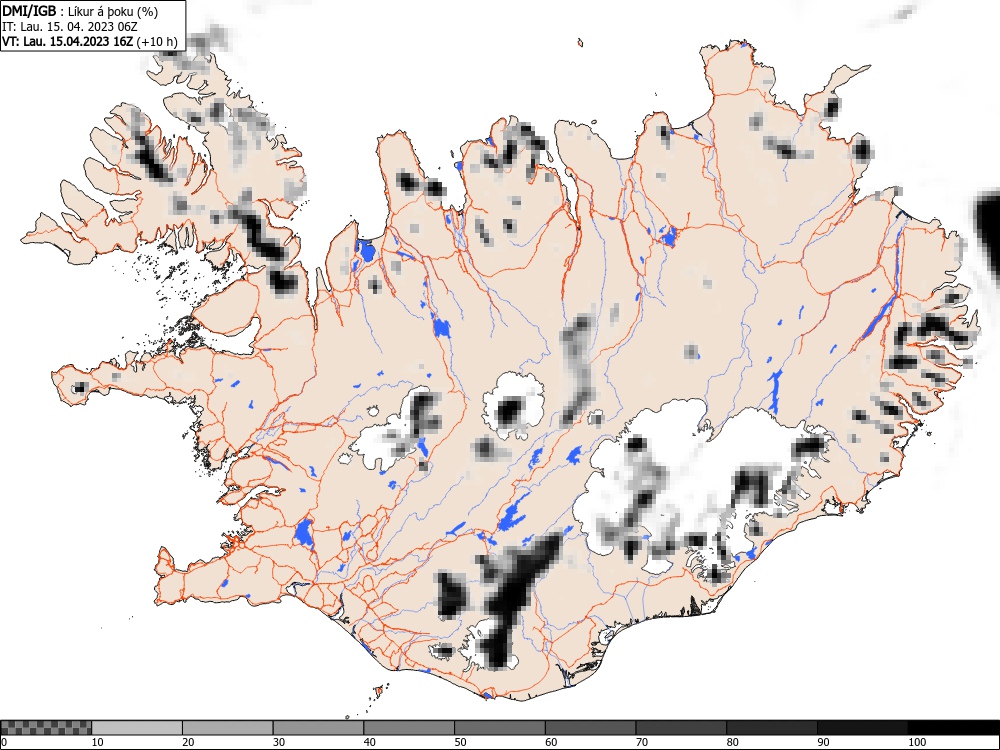
Task: Click the '40' scale label
Action: tap(370, 742)
